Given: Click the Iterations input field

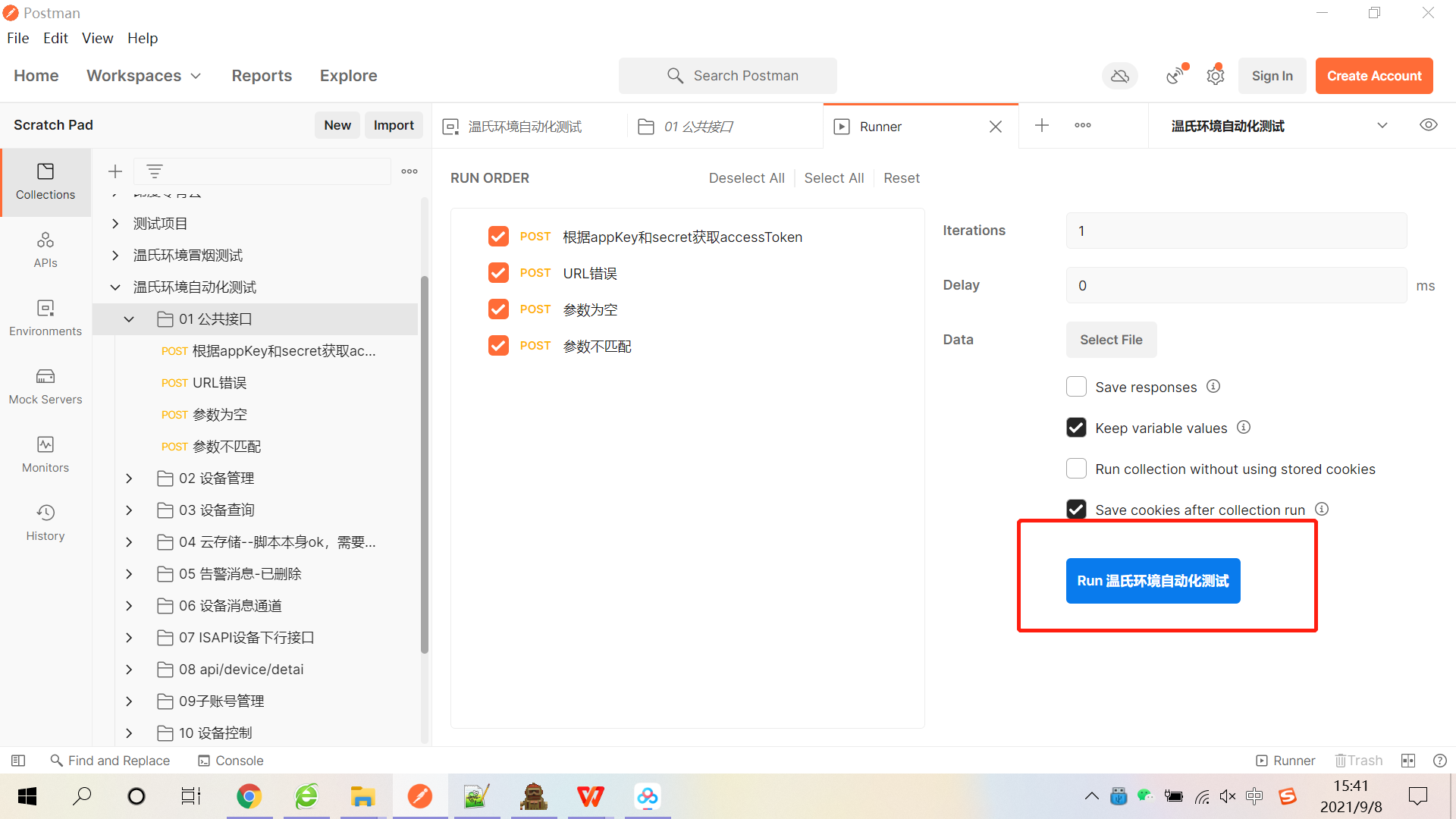Looking at the screenshot, I should click(1236, 231).
